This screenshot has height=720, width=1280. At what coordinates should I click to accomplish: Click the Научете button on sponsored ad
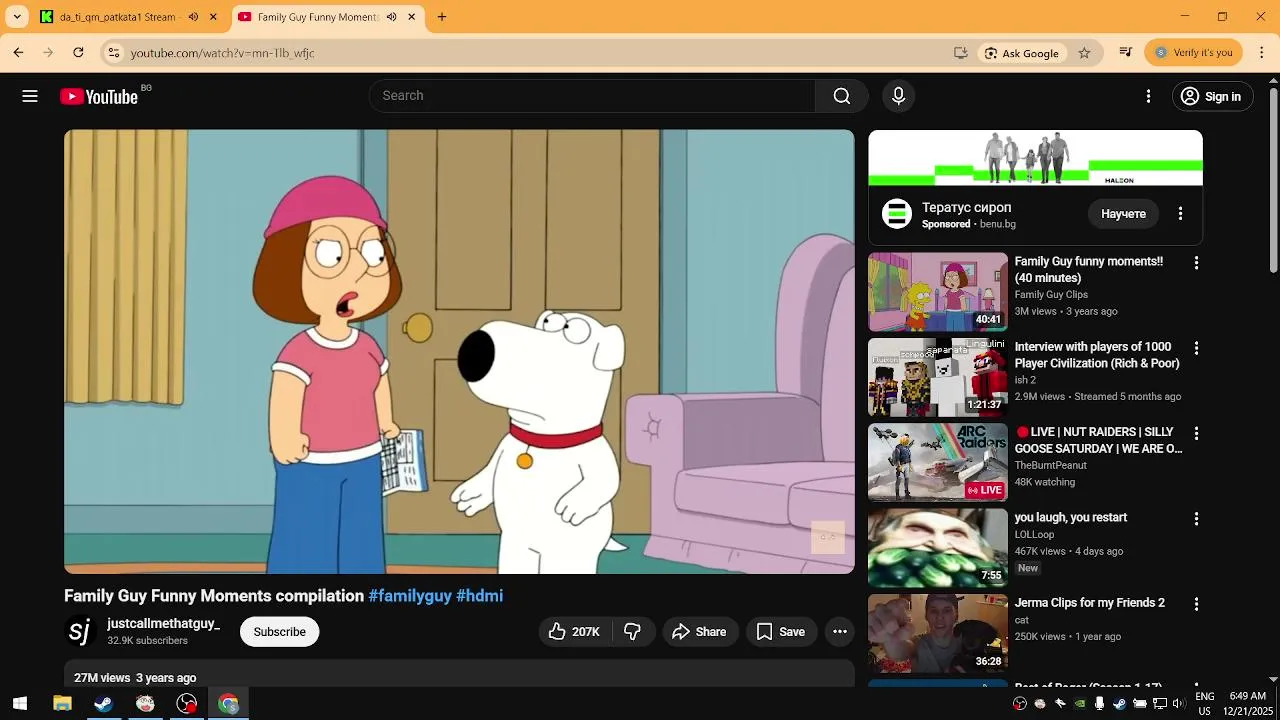tap(1123, 214)
